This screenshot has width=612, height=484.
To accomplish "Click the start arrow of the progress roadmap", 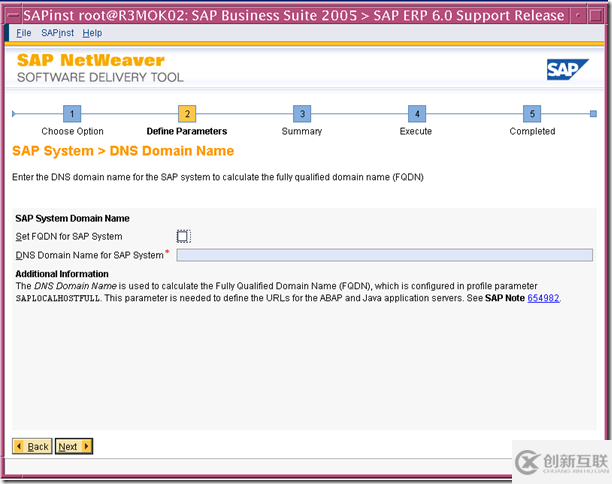I will [x=14, y=114].
